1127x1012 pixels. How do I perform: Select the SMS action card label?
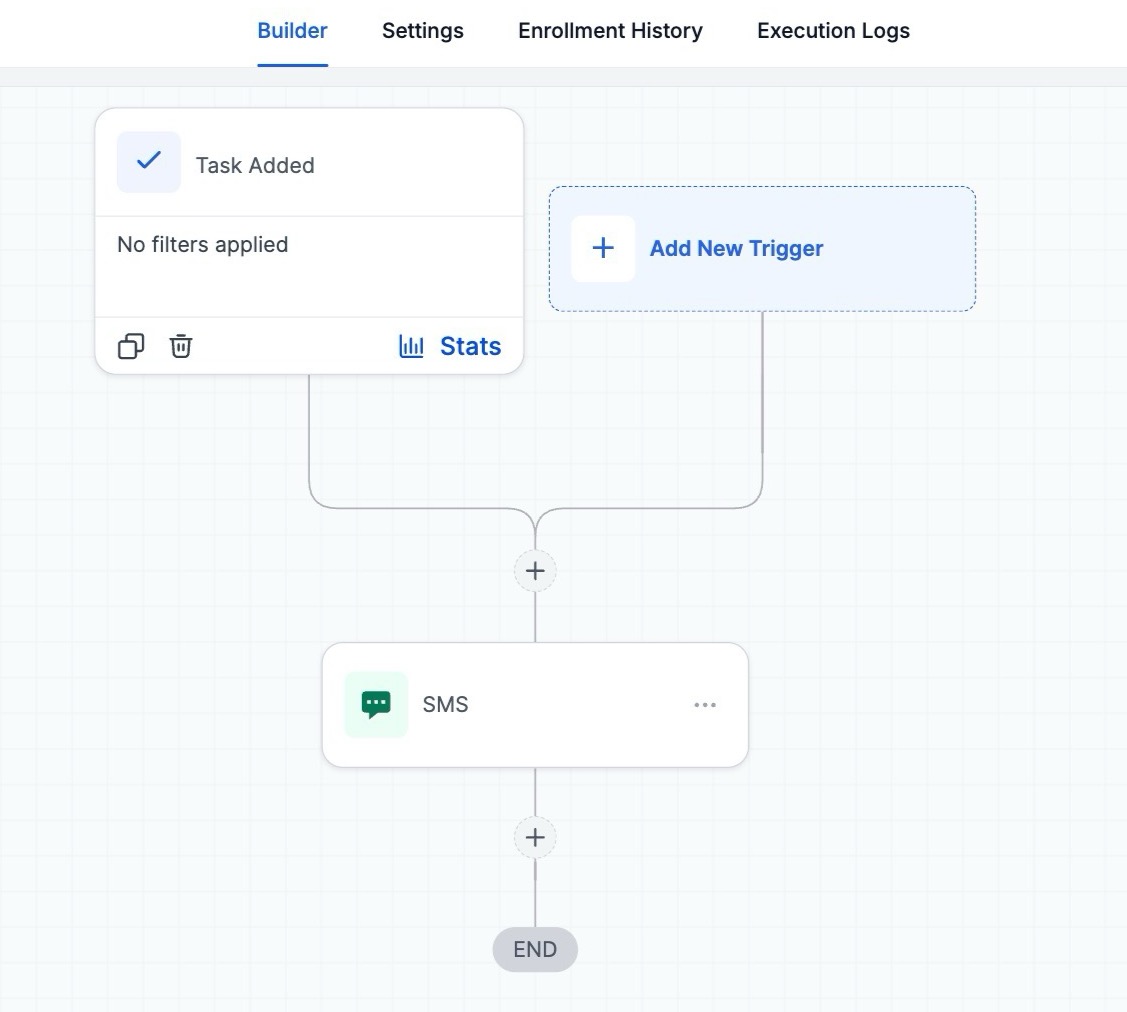tap(445, 705)
